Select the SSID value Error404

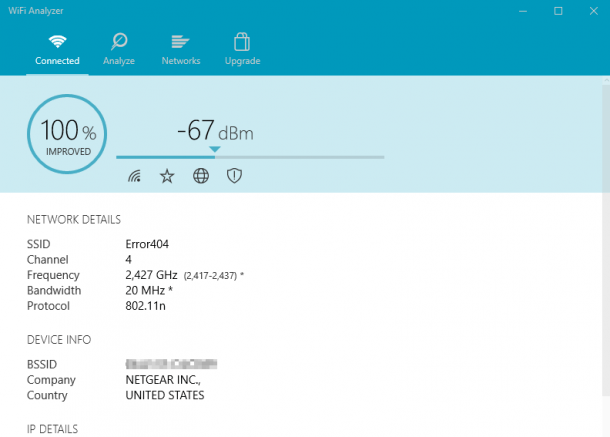[x=147, y=243]
